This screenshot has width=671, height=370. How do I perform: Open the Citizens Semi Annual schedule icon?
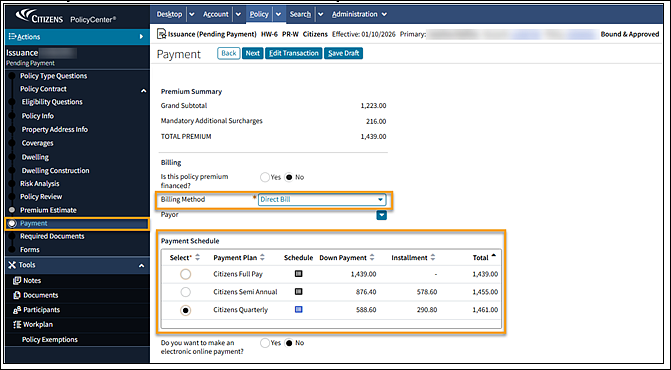(299, 292)
